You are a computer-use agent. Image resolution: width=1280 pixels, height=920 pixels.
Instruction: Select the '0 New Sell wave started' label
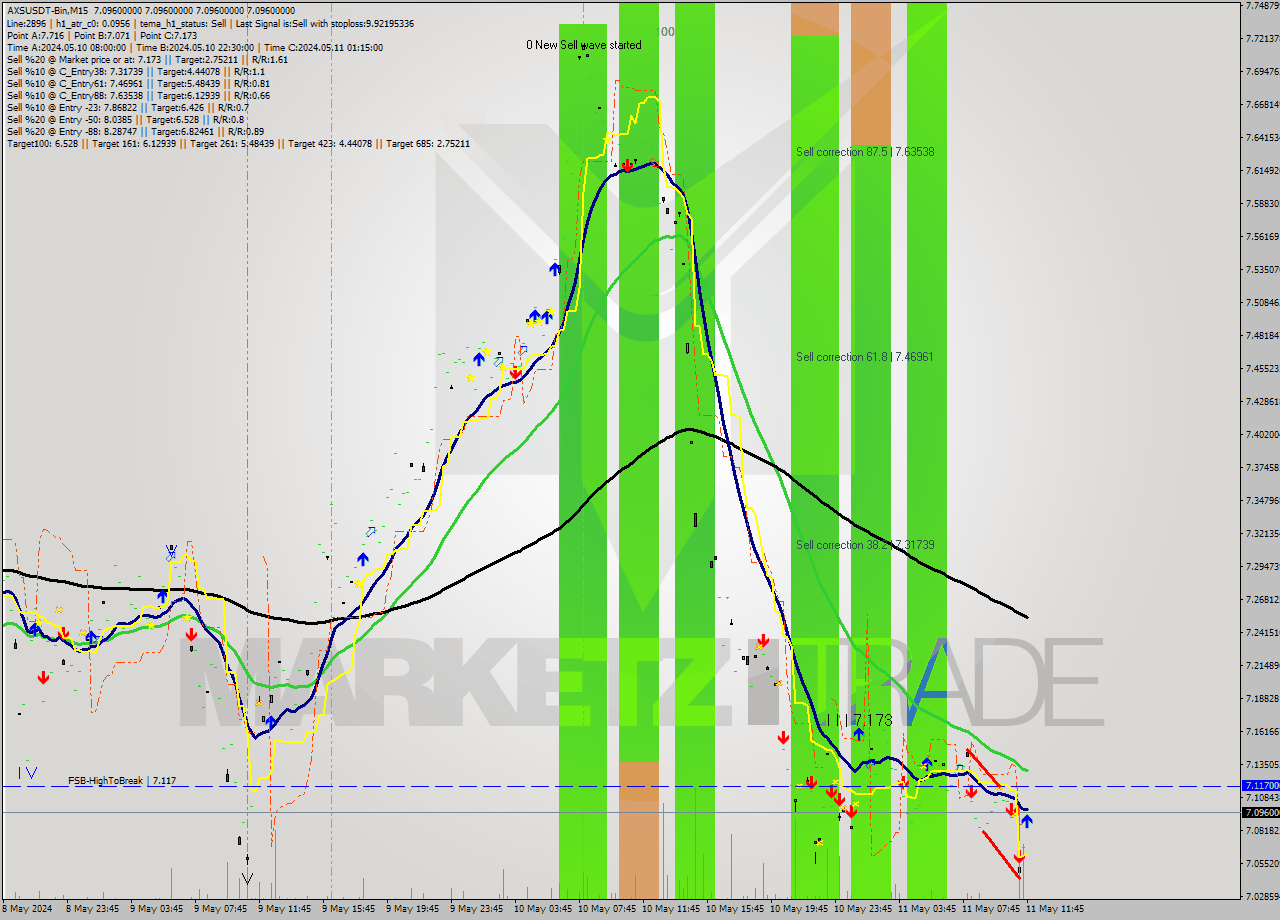pyautogui.click(x=584, y=45)
